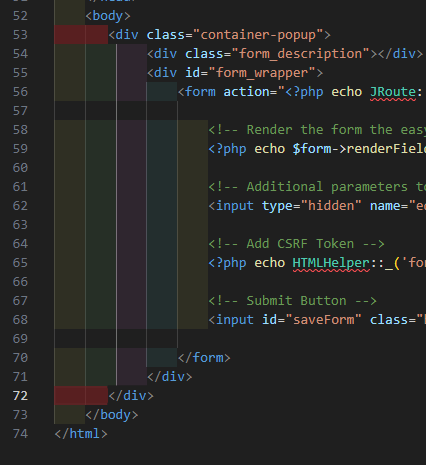Click the saveForm id value
Screen dimensions: 426x465
327,320
